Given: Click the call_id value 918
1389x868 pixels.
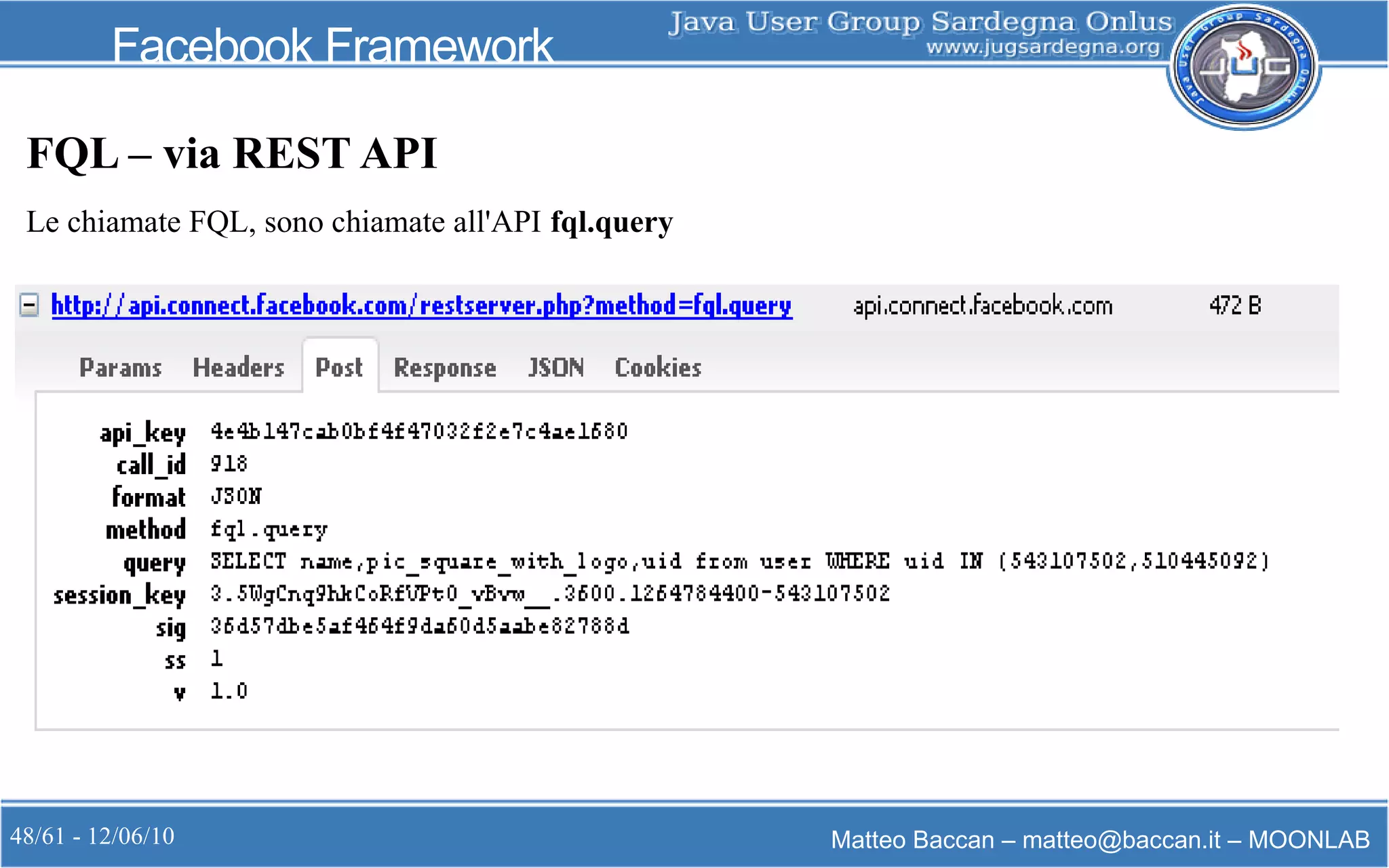Looking at the screenshot, I should point(229,464).
